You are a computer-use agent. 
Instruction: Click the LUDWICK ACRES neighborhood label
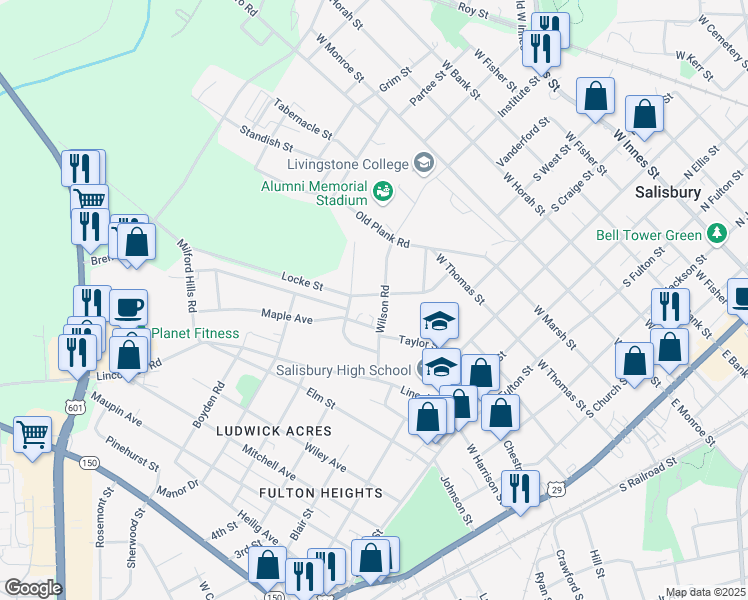[x=274, y=431]
